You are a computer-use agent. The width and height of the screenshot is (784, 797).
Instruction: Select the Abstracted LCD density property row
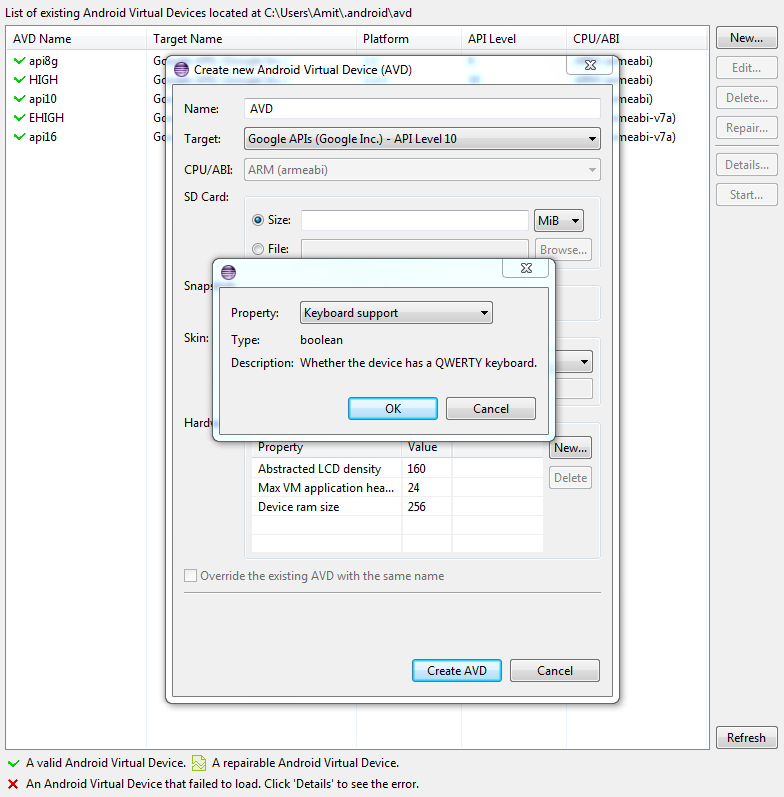[397, 469]
